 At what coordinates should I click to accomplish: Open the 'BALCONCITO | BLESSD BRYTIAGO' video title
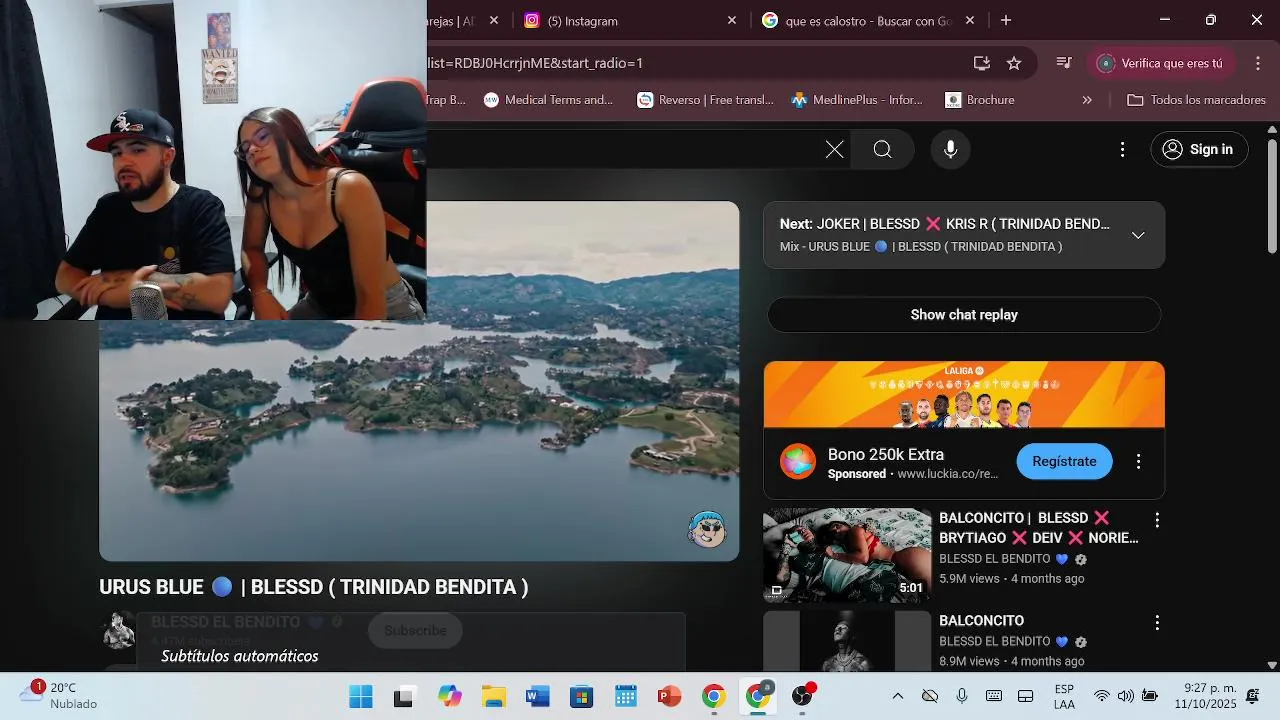(x=1038, y=528)
